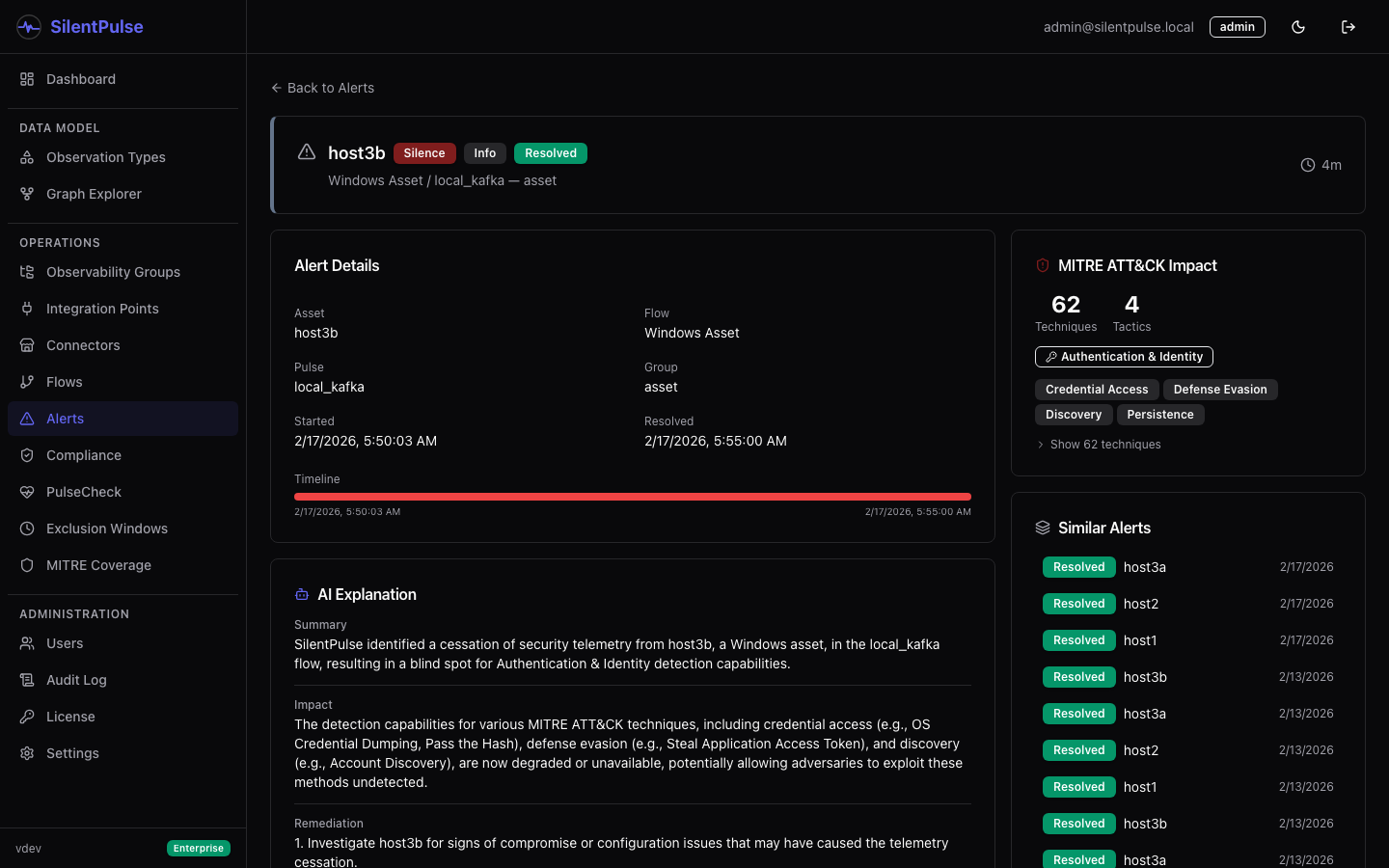
Task: Open similar alert host3a dated 2/17/2026
Action: pyautogui.click(x=1188, y=567)
